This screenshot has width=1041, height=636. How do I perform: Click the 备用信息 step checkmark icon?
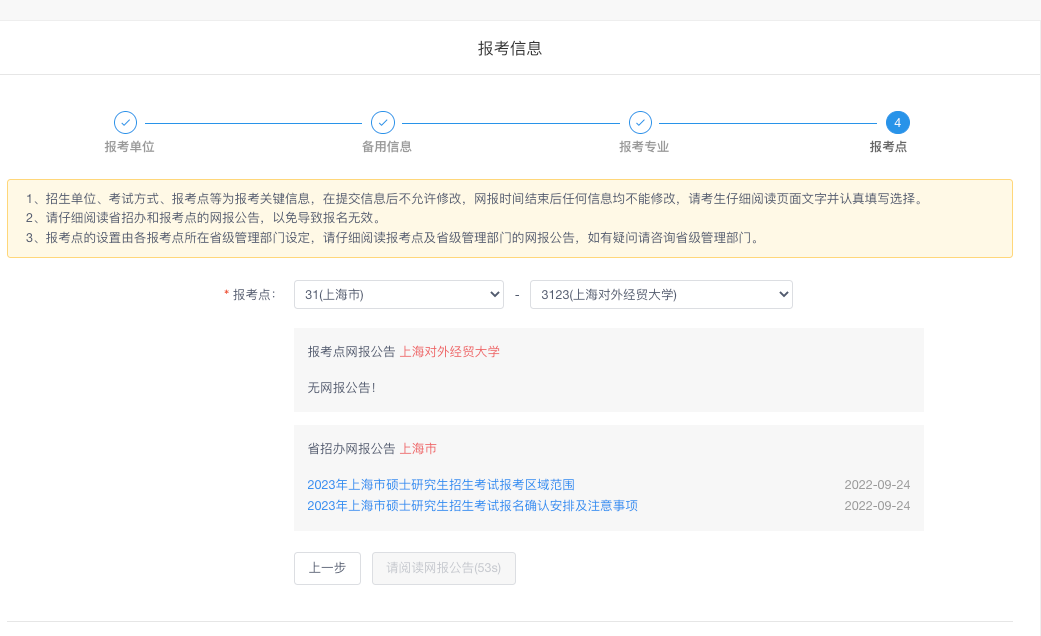click(383, 123)
